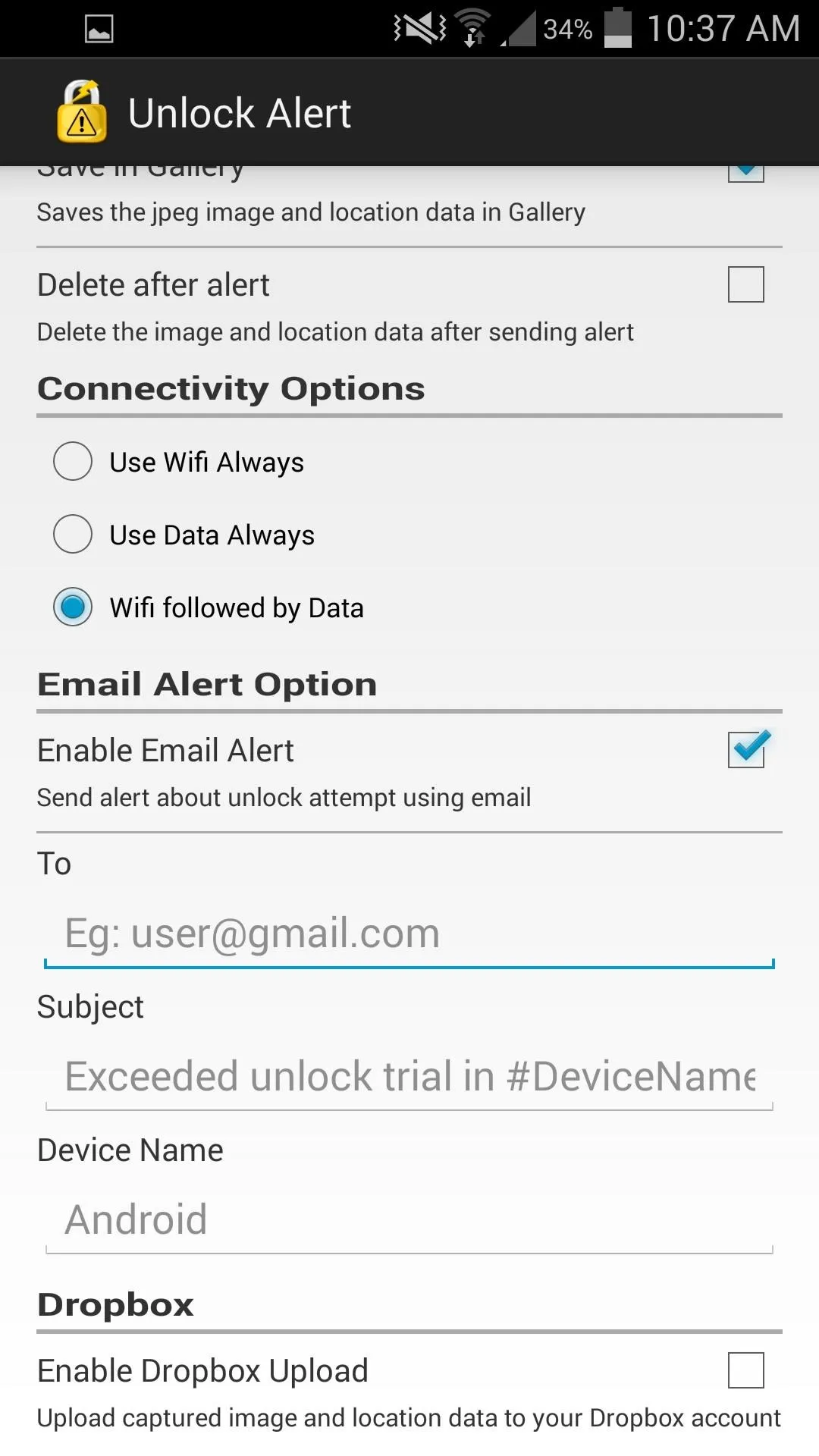
Task: Edit the Device Name field showing Android
Action: (409, 1219)
